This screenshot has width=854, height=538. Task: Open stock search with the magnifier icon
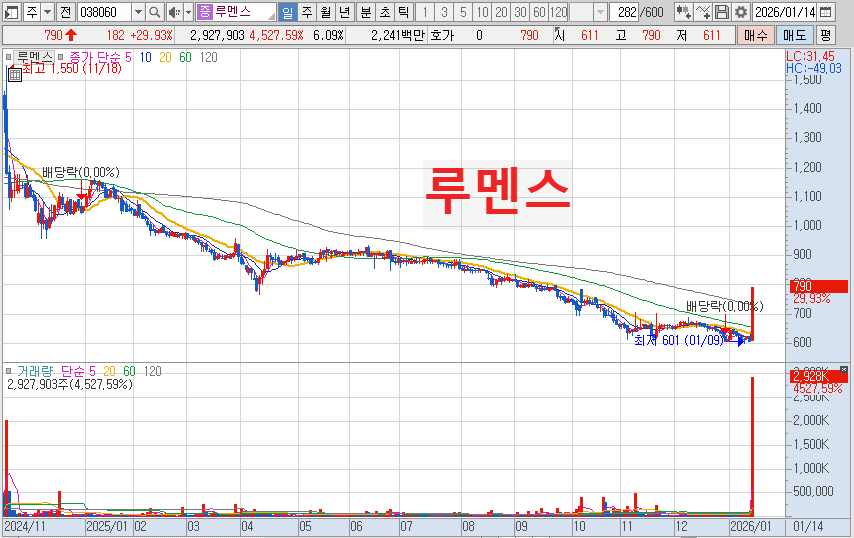click(x=155, y=11)
